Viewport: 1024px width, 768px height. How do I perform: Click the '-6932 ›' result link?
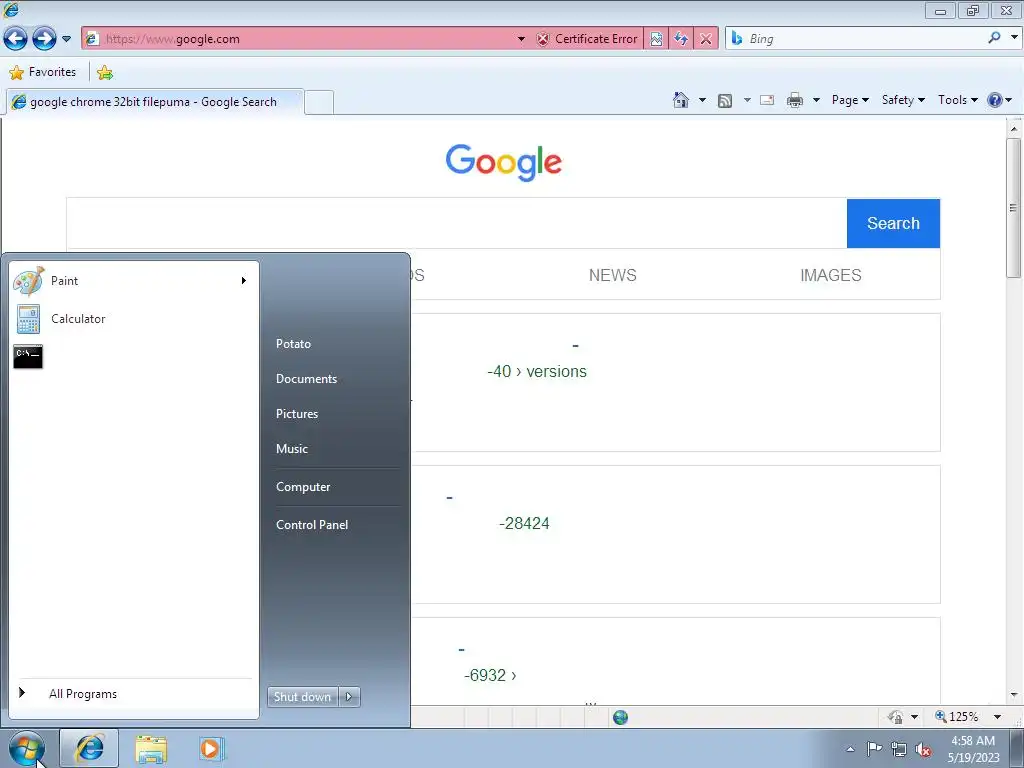pos(490,675)
